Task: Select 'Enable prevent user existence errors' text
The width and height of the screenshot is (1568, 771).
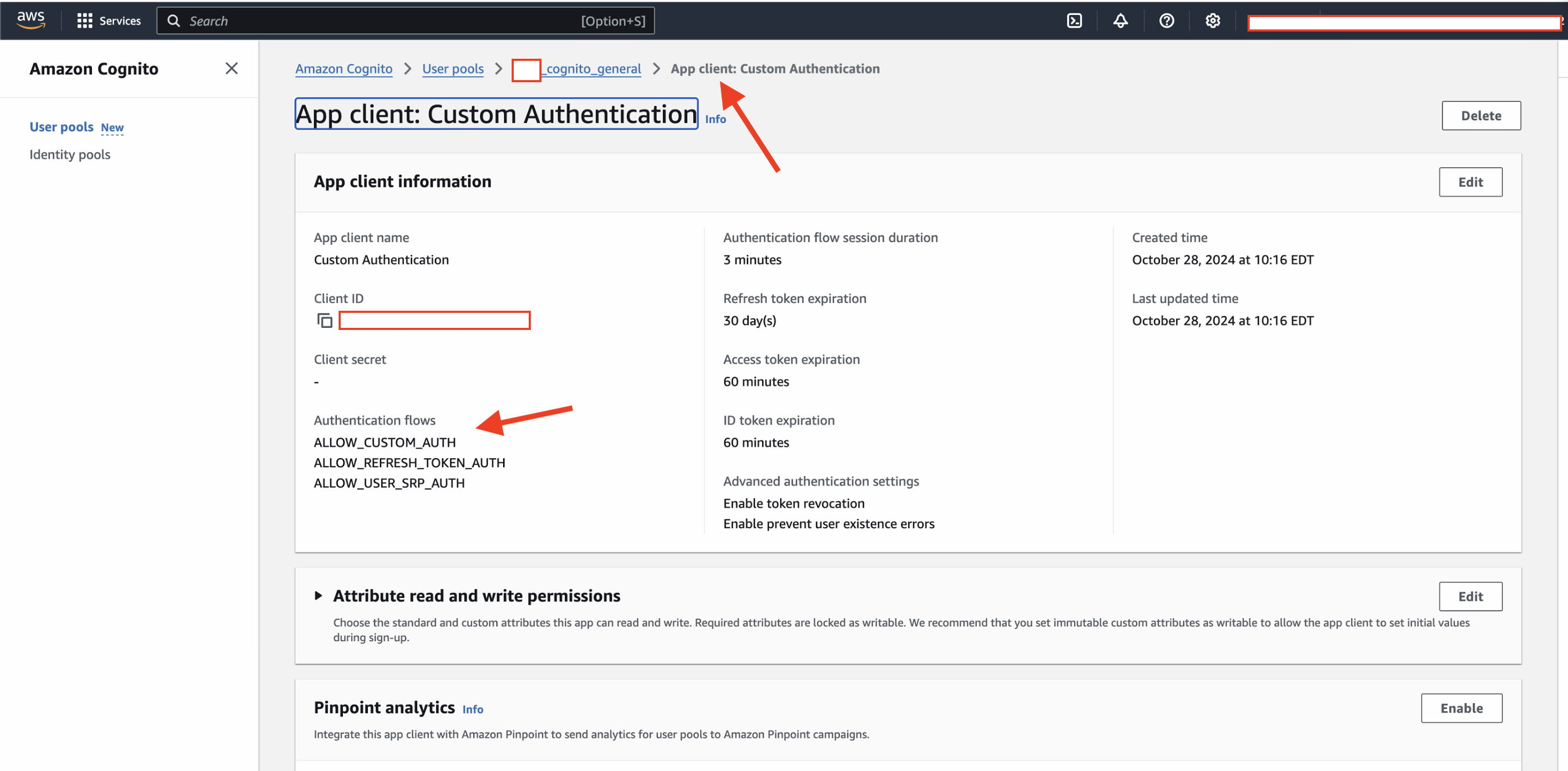Action: [x=828, y=524]
